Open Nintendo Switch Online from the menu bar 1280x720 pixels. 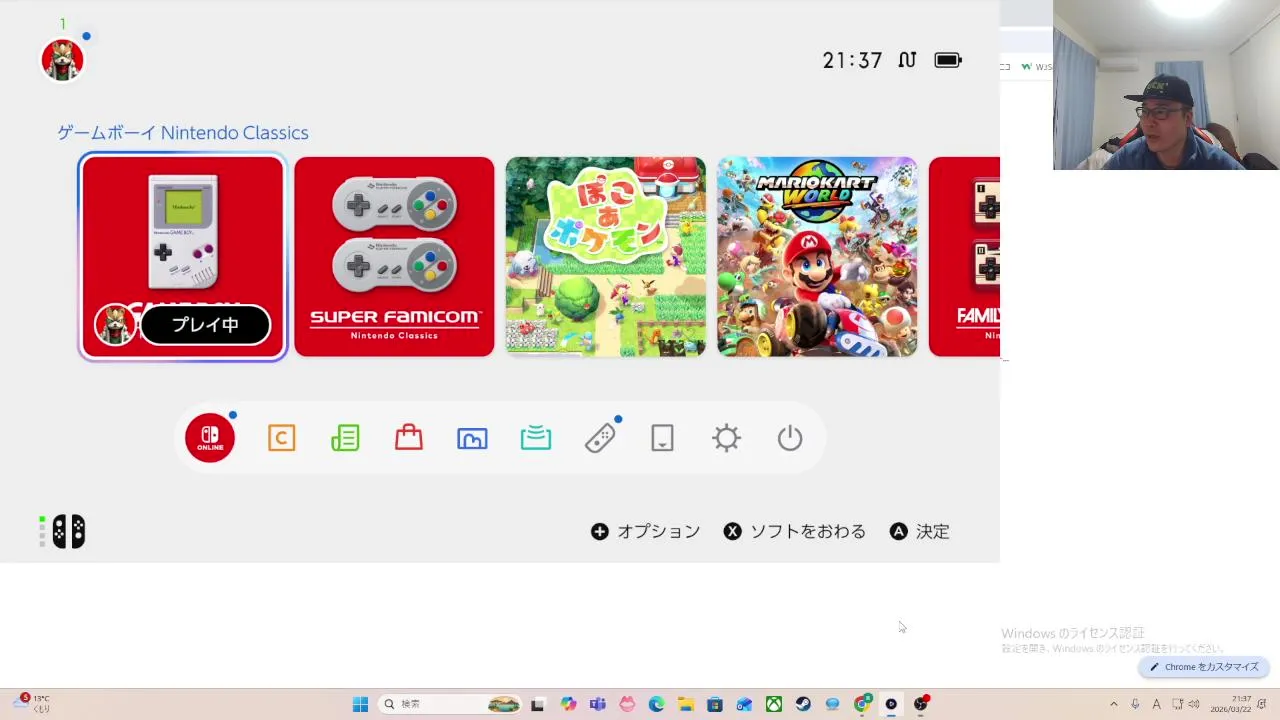point(210,438)
